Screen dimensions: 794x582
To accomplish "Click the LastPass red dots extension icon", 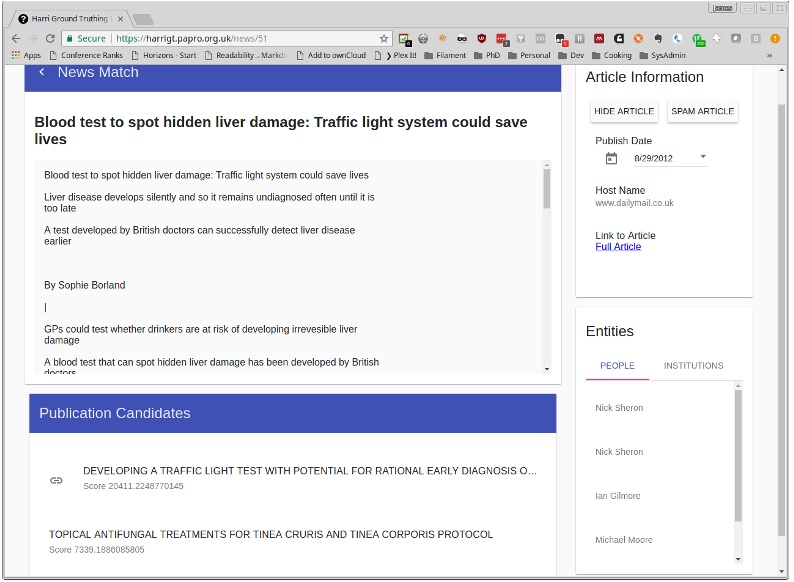I will [501, 39].
